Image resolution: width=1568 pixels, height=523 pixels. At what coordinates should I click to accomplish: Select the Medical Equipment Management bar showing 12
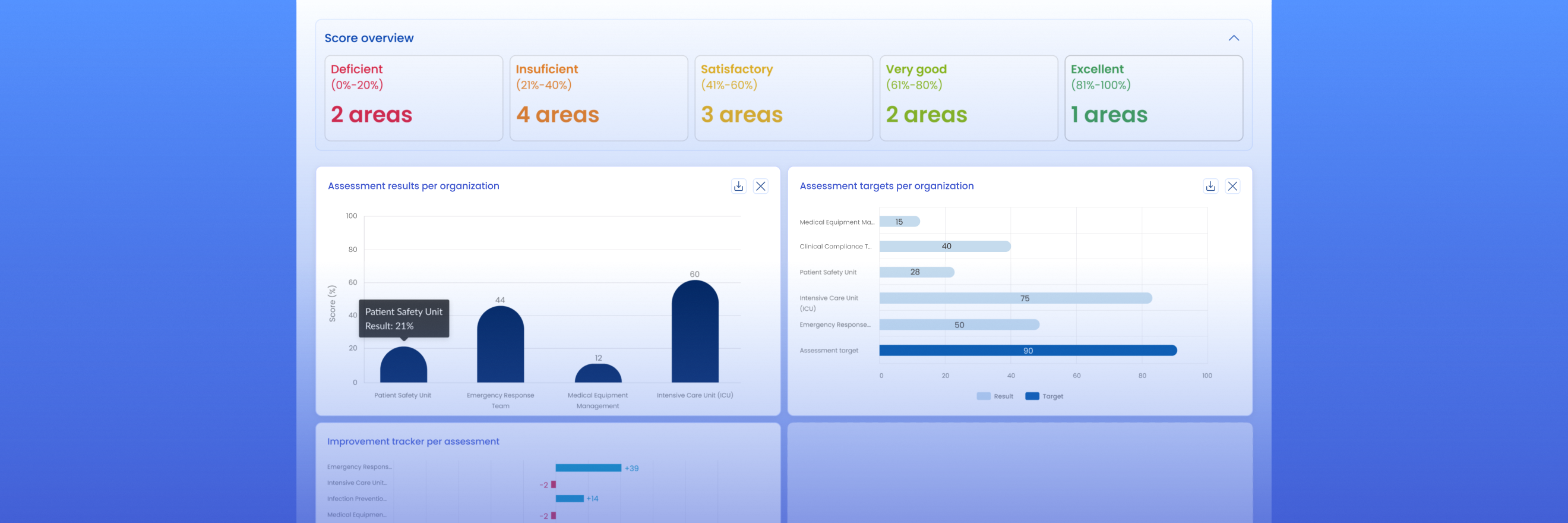598,373
